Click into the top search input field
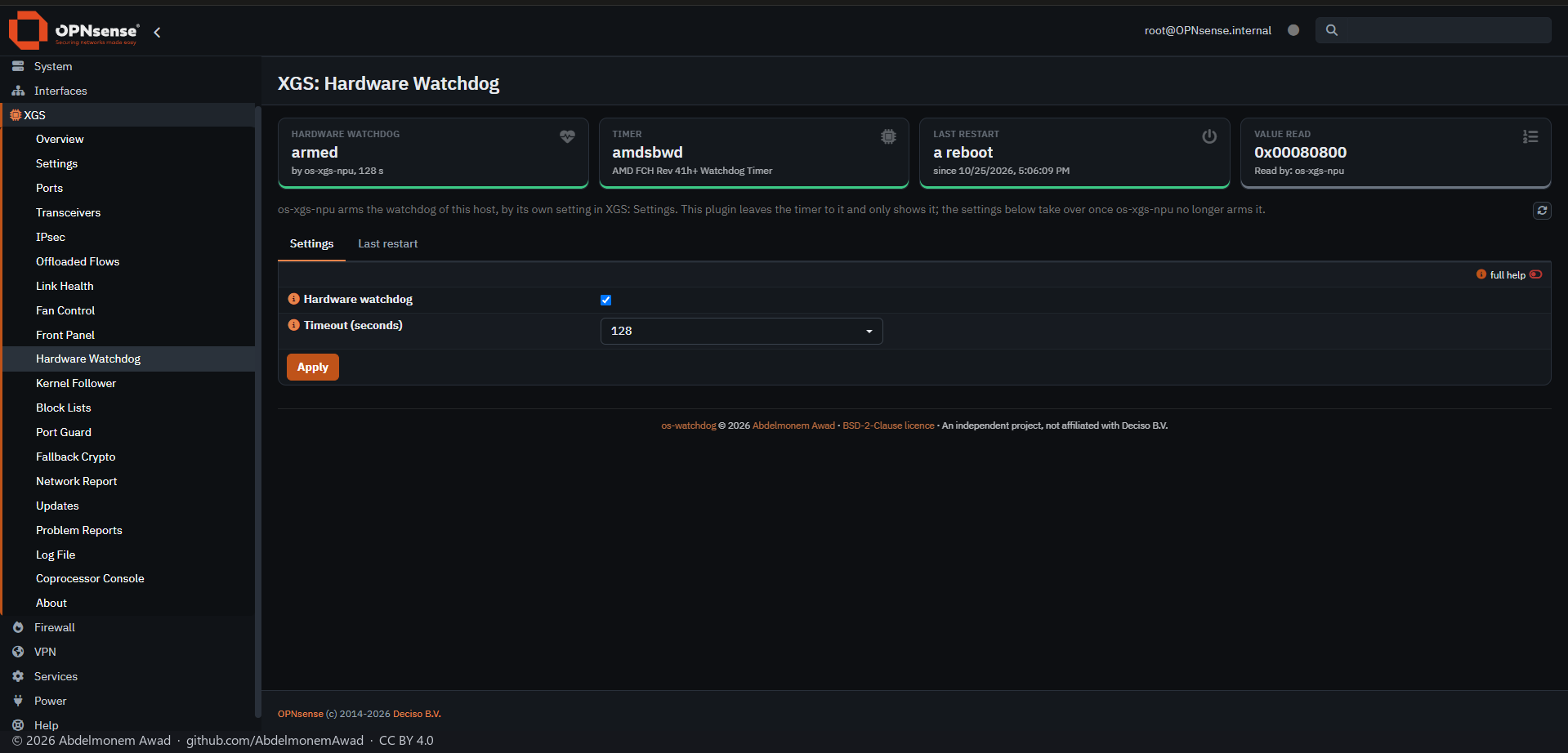 (x=1433, y=30)
